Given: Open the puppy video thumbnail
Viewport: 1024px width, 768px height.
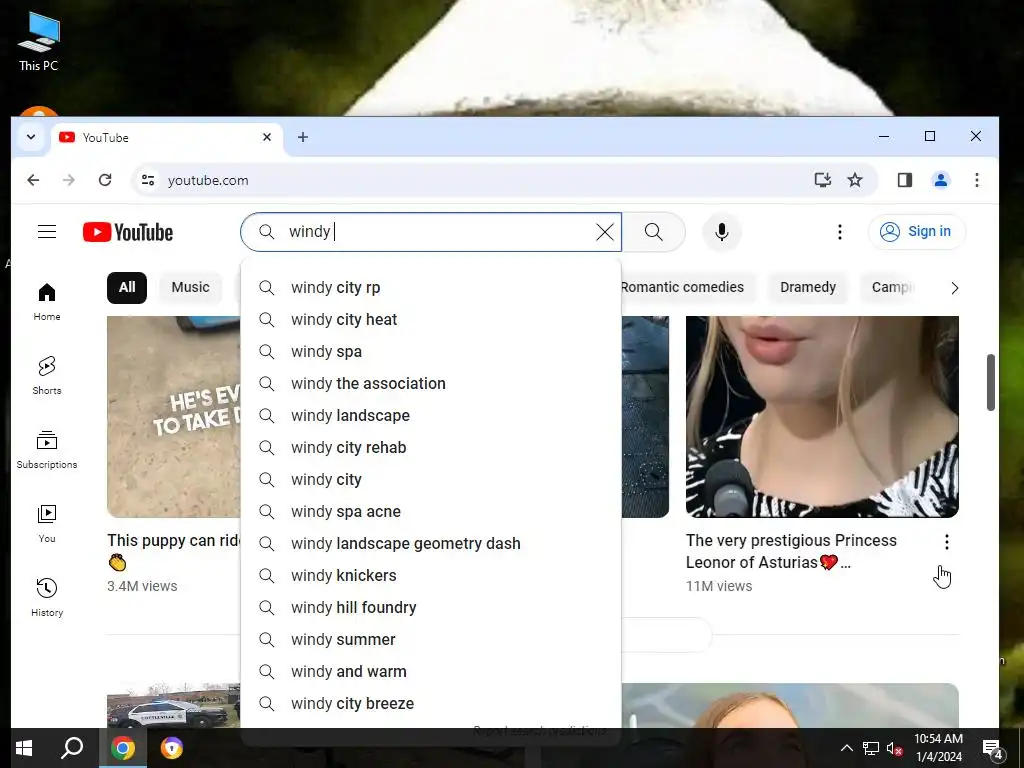Looking at the screenshot, I should [174, 417].
